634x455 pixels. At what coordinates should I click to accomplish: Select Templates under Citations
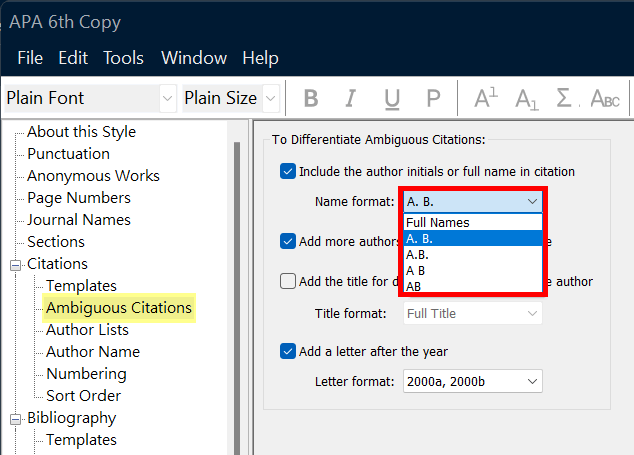pyautogui.click(x=81, y=286)
